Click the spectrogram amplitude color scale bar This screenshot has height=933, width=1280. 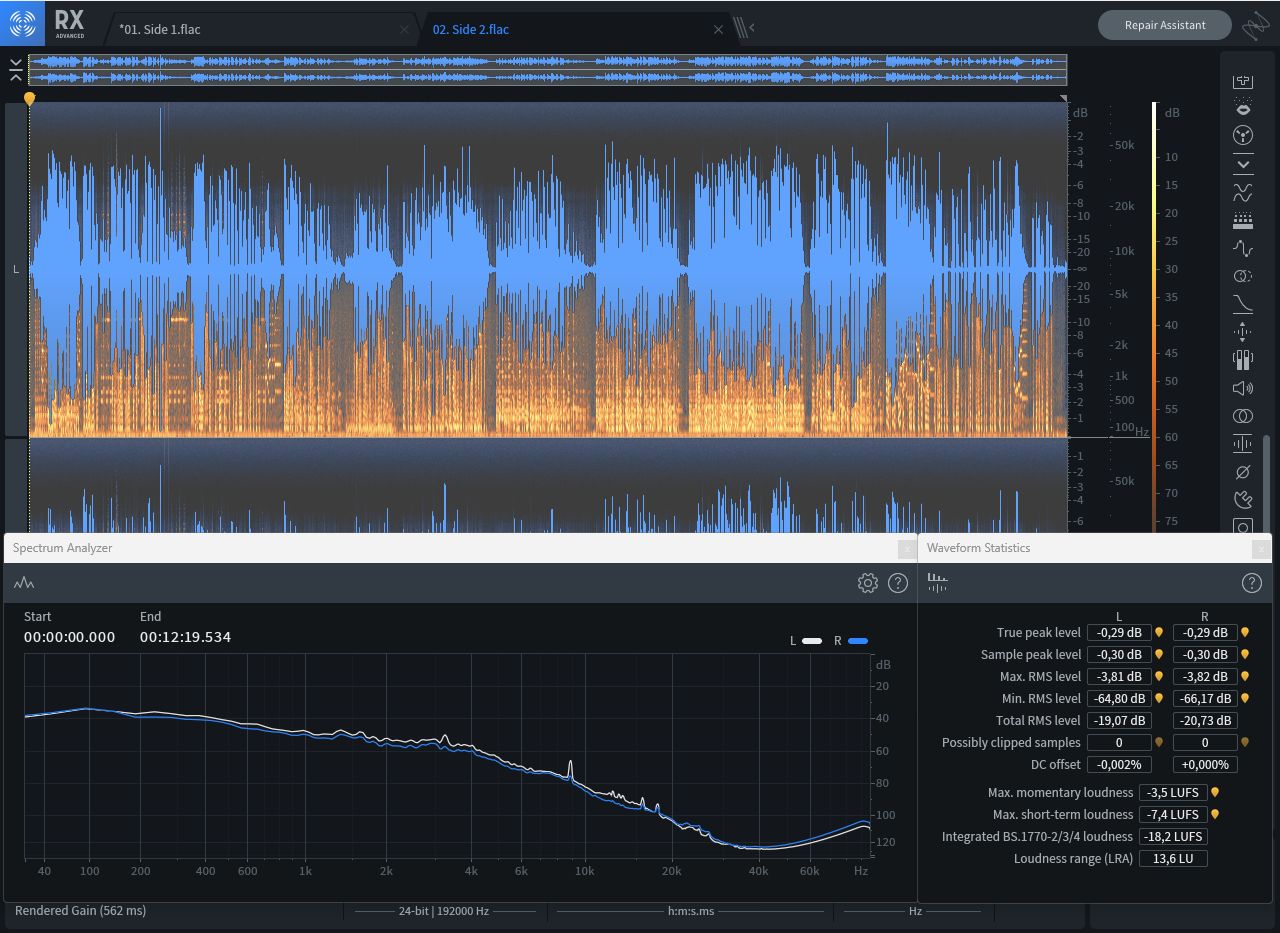(x=1154, y=300)
